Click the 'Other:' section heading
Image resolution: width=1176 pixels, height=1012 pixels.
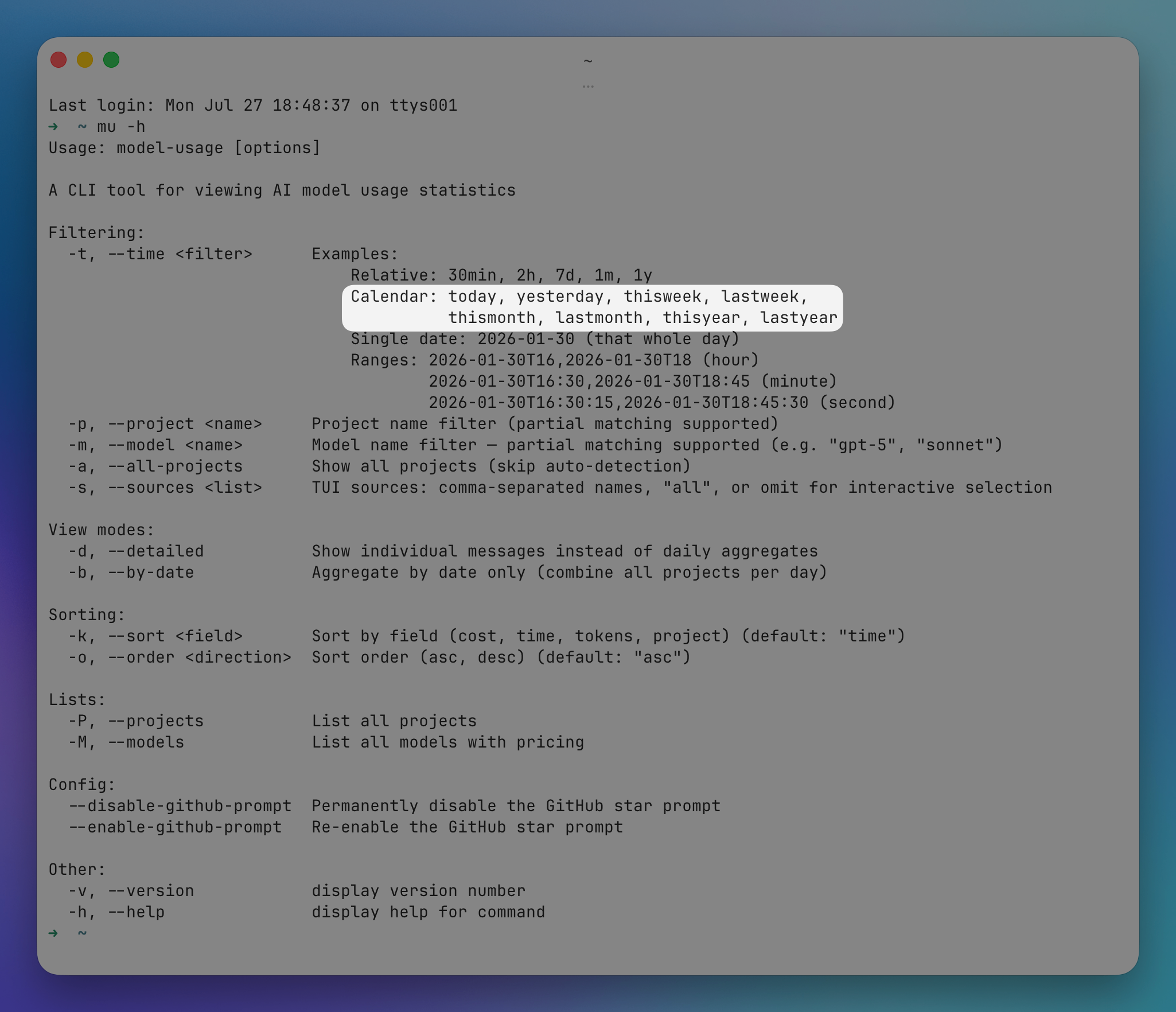click(x=77, y=870)
